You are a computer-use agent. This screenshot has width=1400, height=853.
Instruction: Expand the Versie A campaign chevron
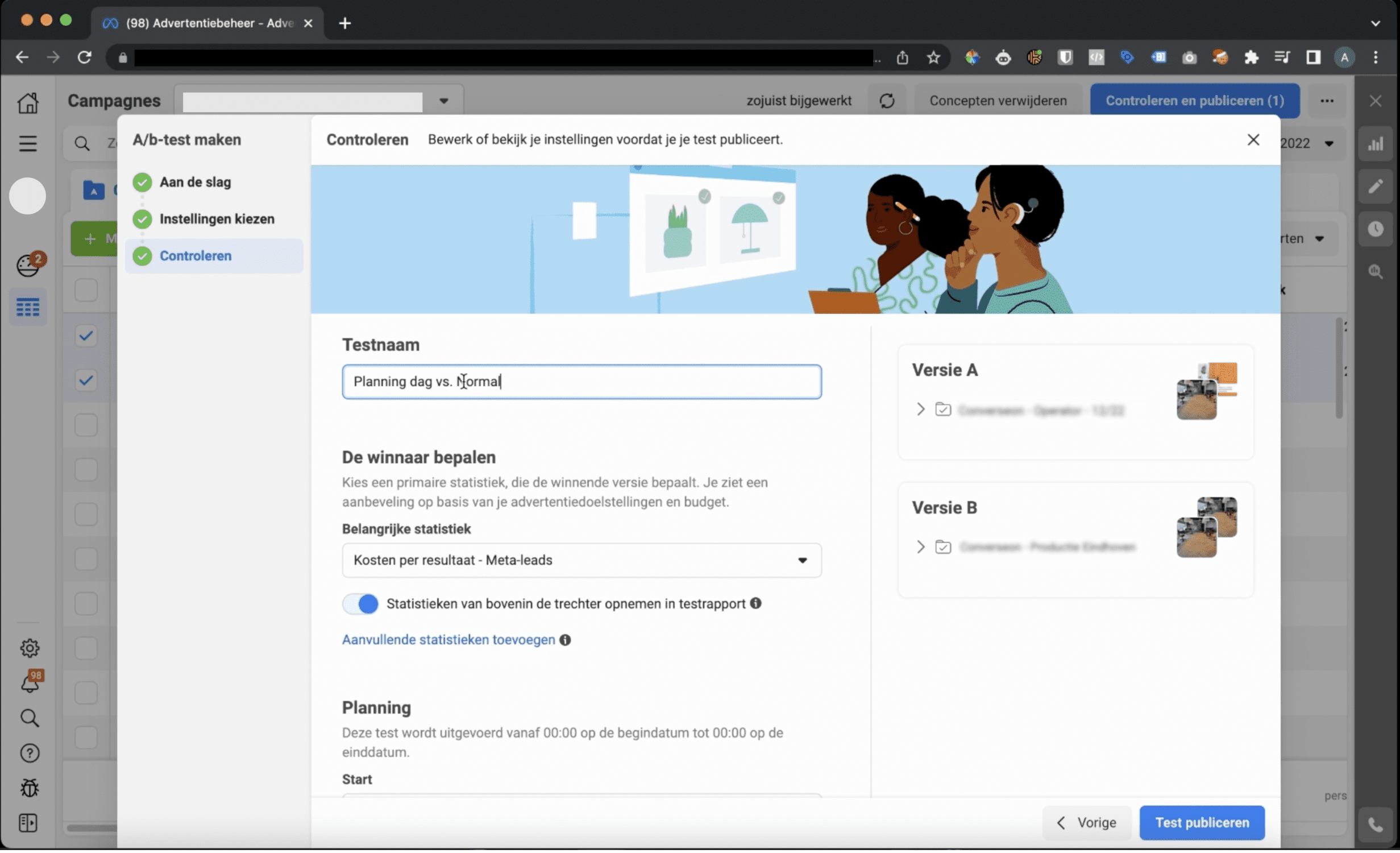click(x=920, y=409)
